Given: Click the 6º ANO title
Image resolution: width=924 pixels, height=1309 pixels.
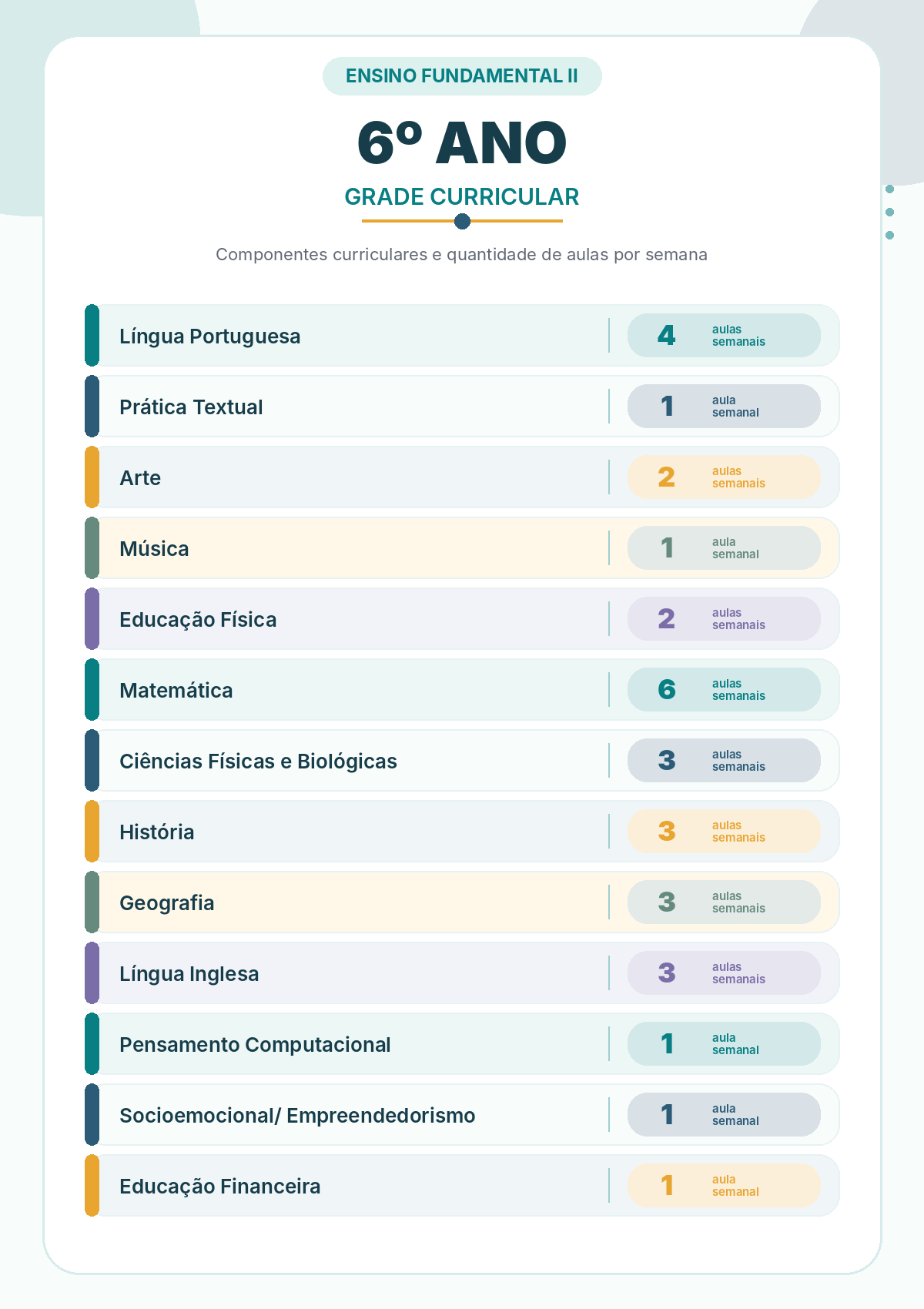Looking at the screenshot, I should click(462, 143).
